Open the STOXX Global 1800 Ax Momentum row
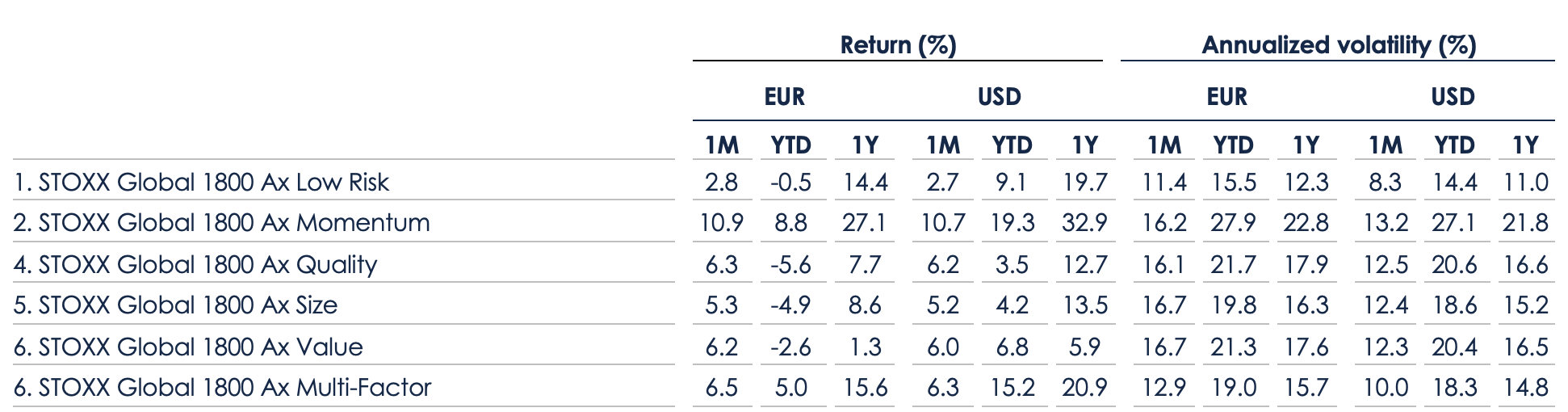The height and width of the screenshot is (412, 1568). click(x=221, y=223)
